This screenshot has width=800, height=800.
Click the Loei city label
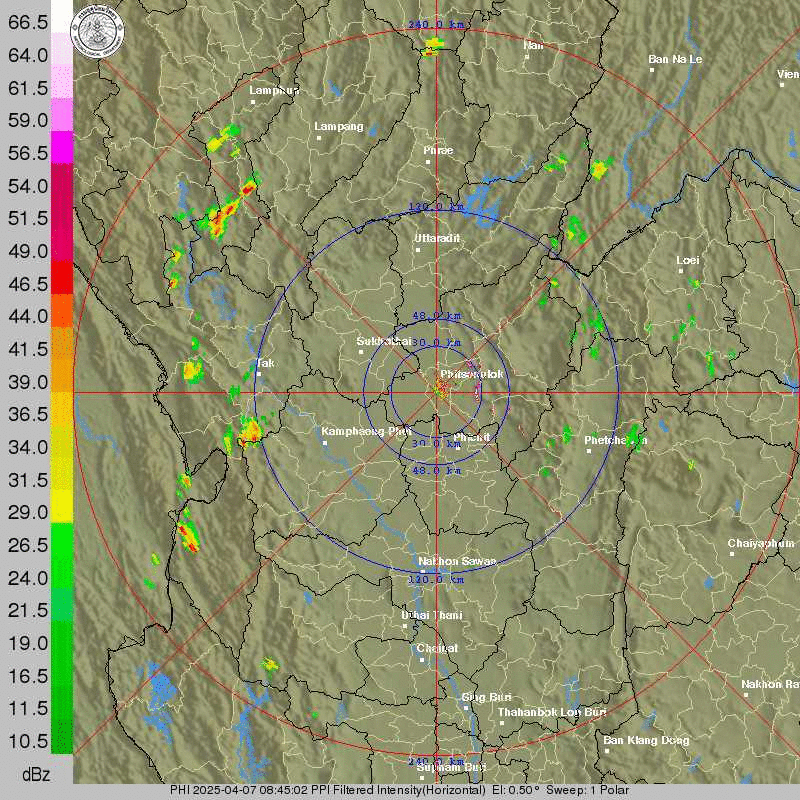coord(688,260)
